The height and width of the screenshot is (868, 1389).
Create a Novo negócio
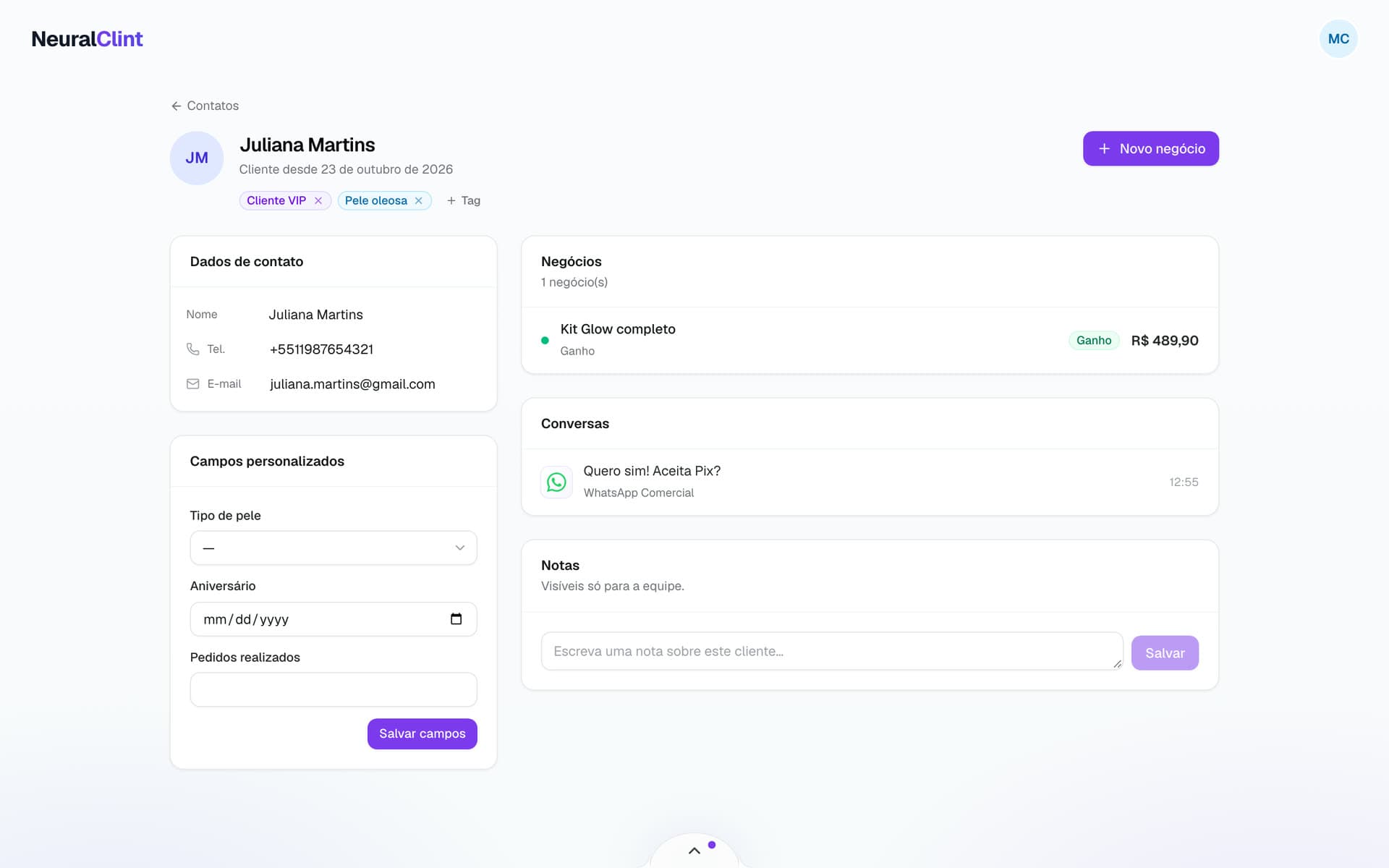pos(1150,148)
